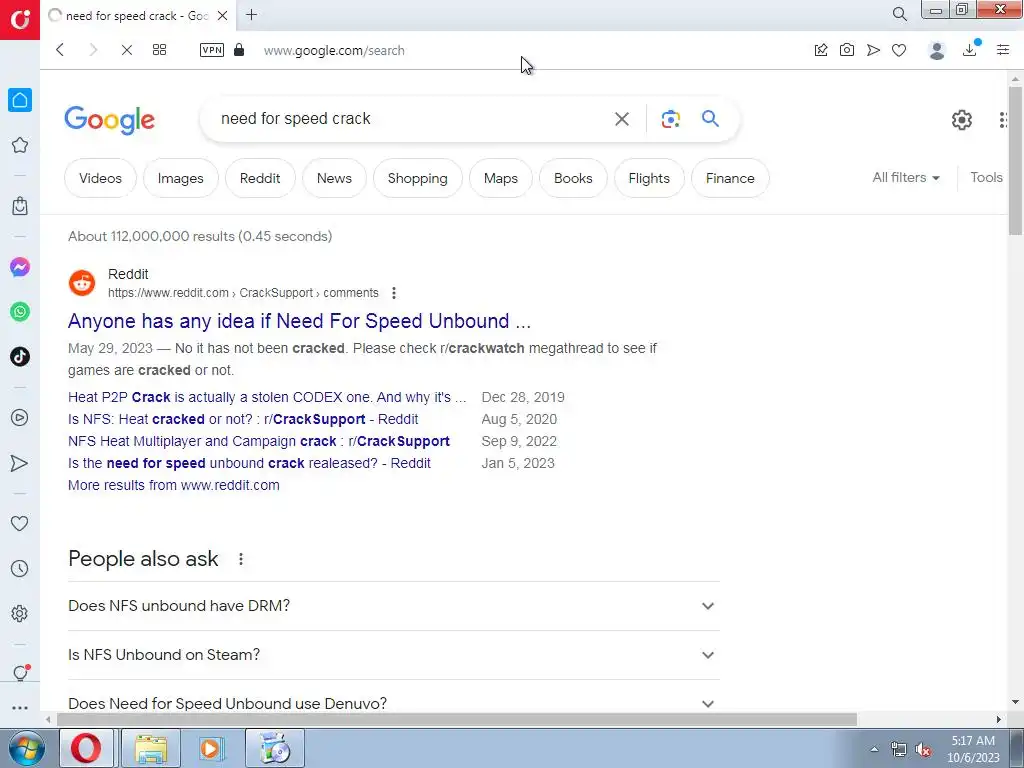Open 'Is NFS: Heat cracked or not?' link
1024x768 pixels.
click(x=243, y=419)
